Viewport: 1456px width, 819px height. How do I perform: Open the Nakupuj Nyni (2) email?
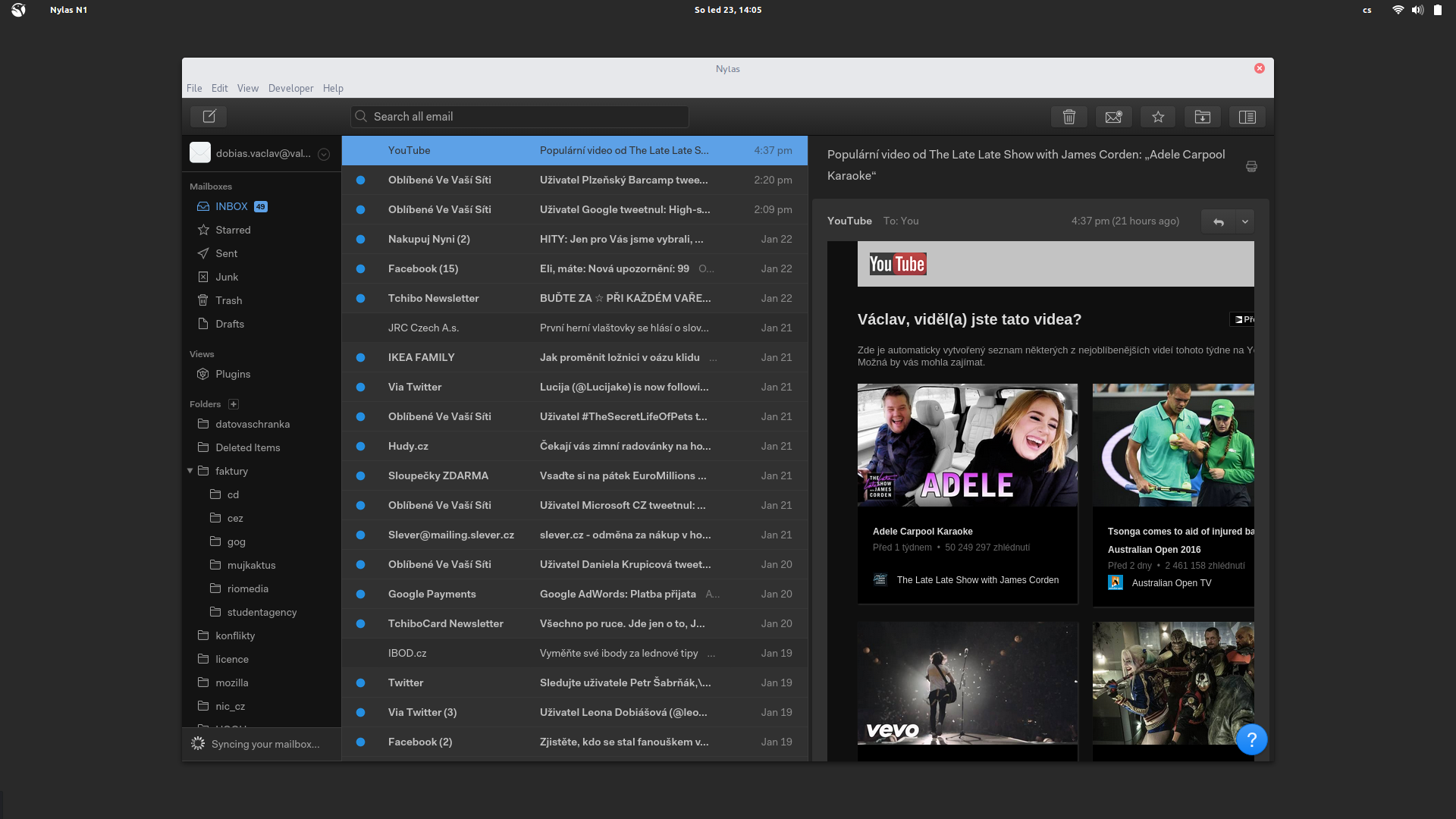pos(575,239)
